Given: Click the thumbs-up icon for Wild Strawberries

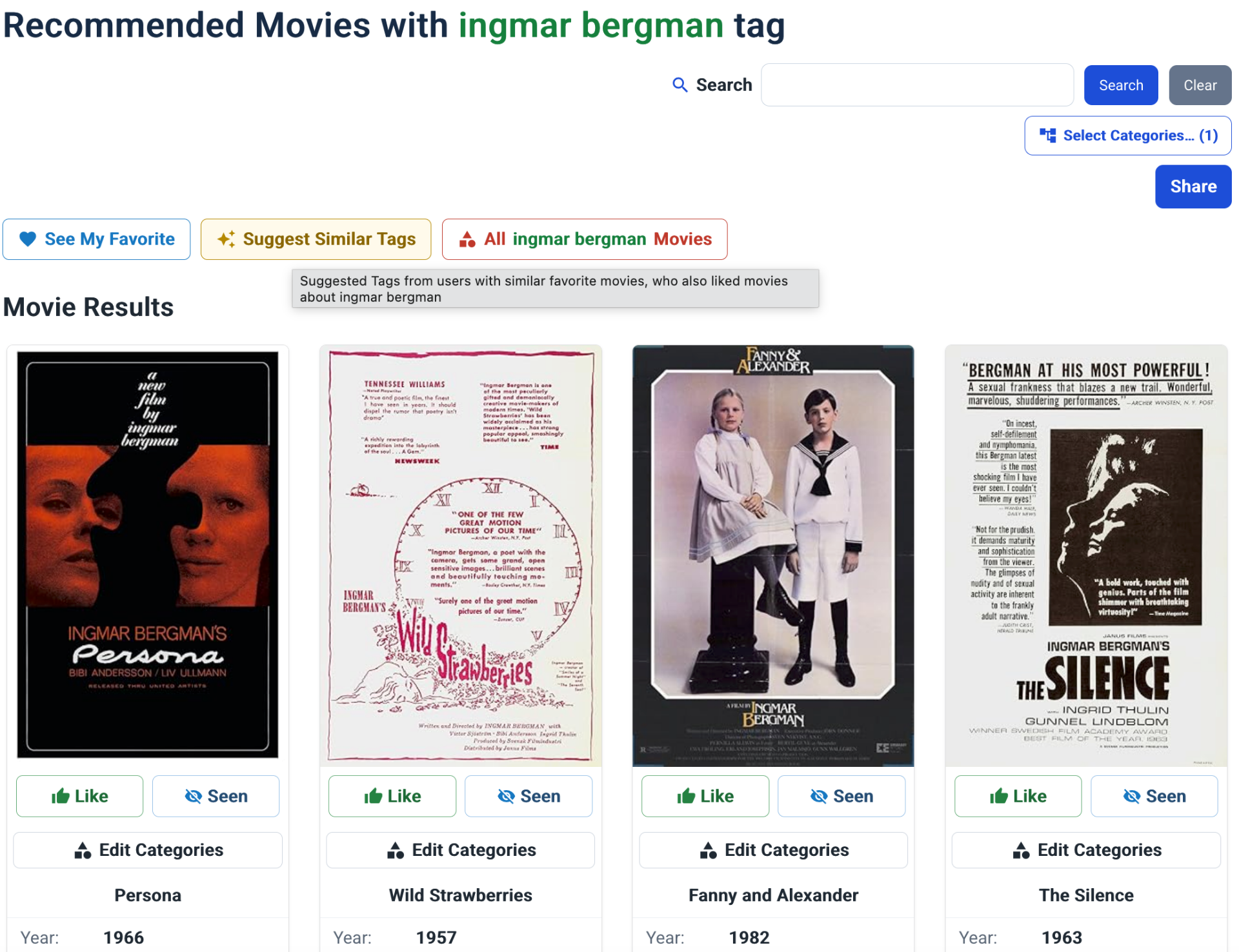Looking at the screenshot, I should click(373, 796).
